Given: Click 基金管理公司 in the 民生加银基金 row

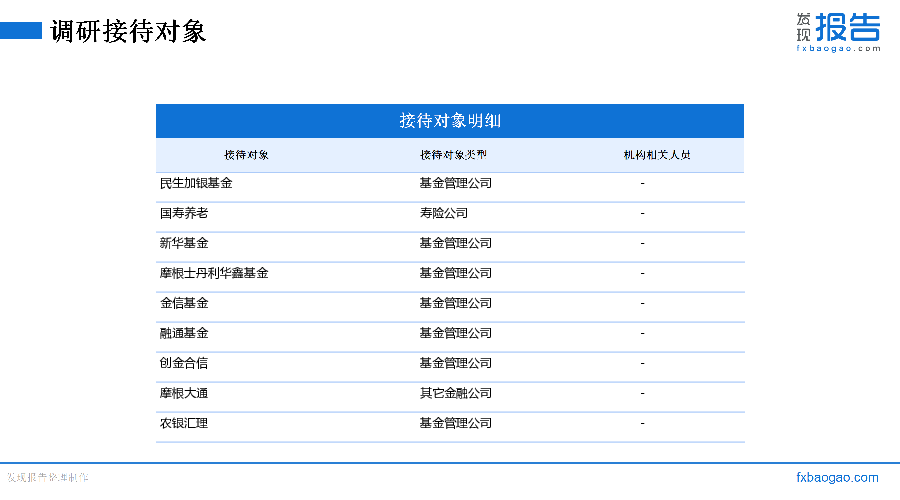Looking at the screenshot, I should [x=456, y=183].
